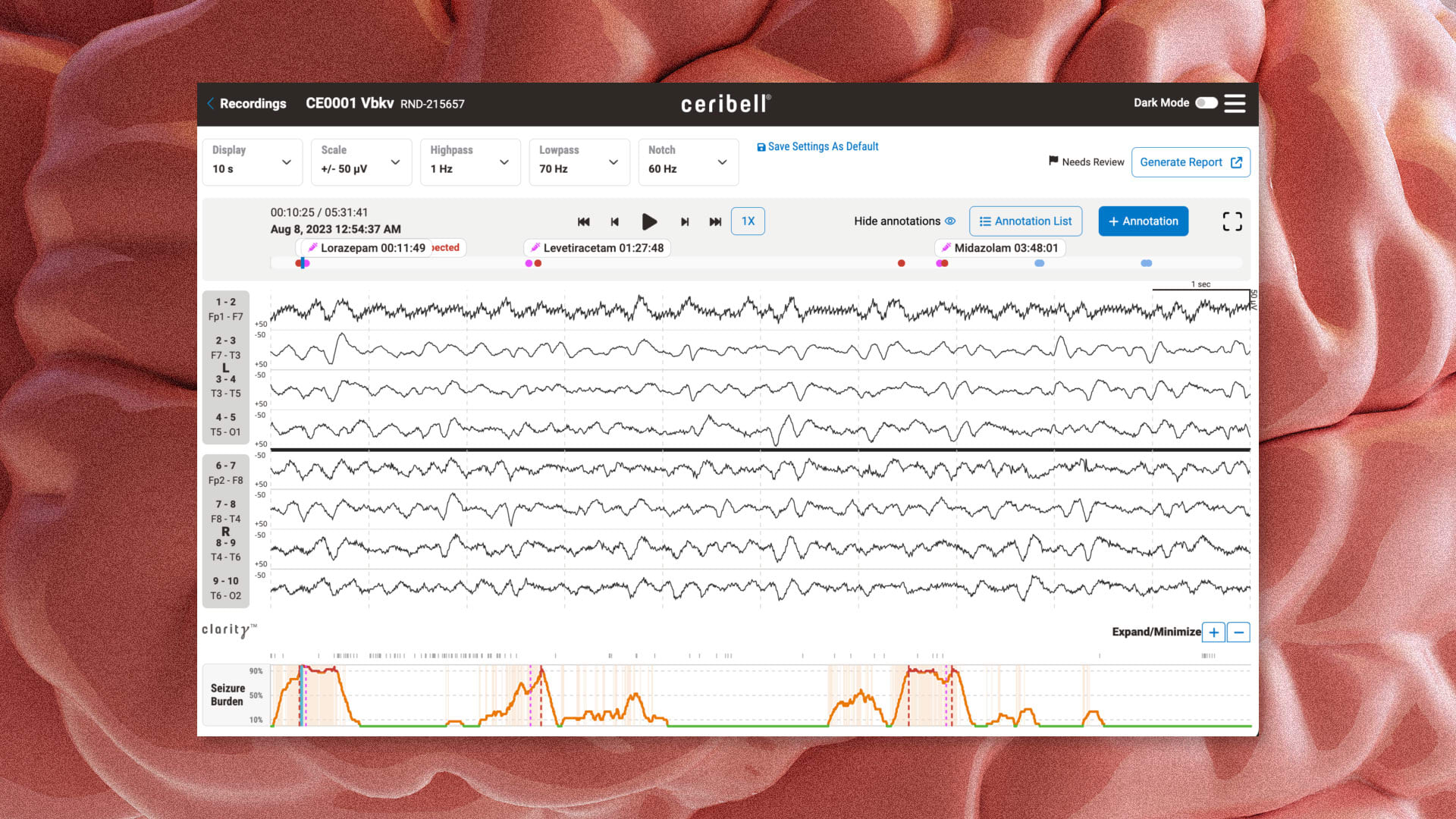The height and width of the screenshot is (819, 1456).
Task: Open the Display duration dropdown
Action: (x=251, y=161)
